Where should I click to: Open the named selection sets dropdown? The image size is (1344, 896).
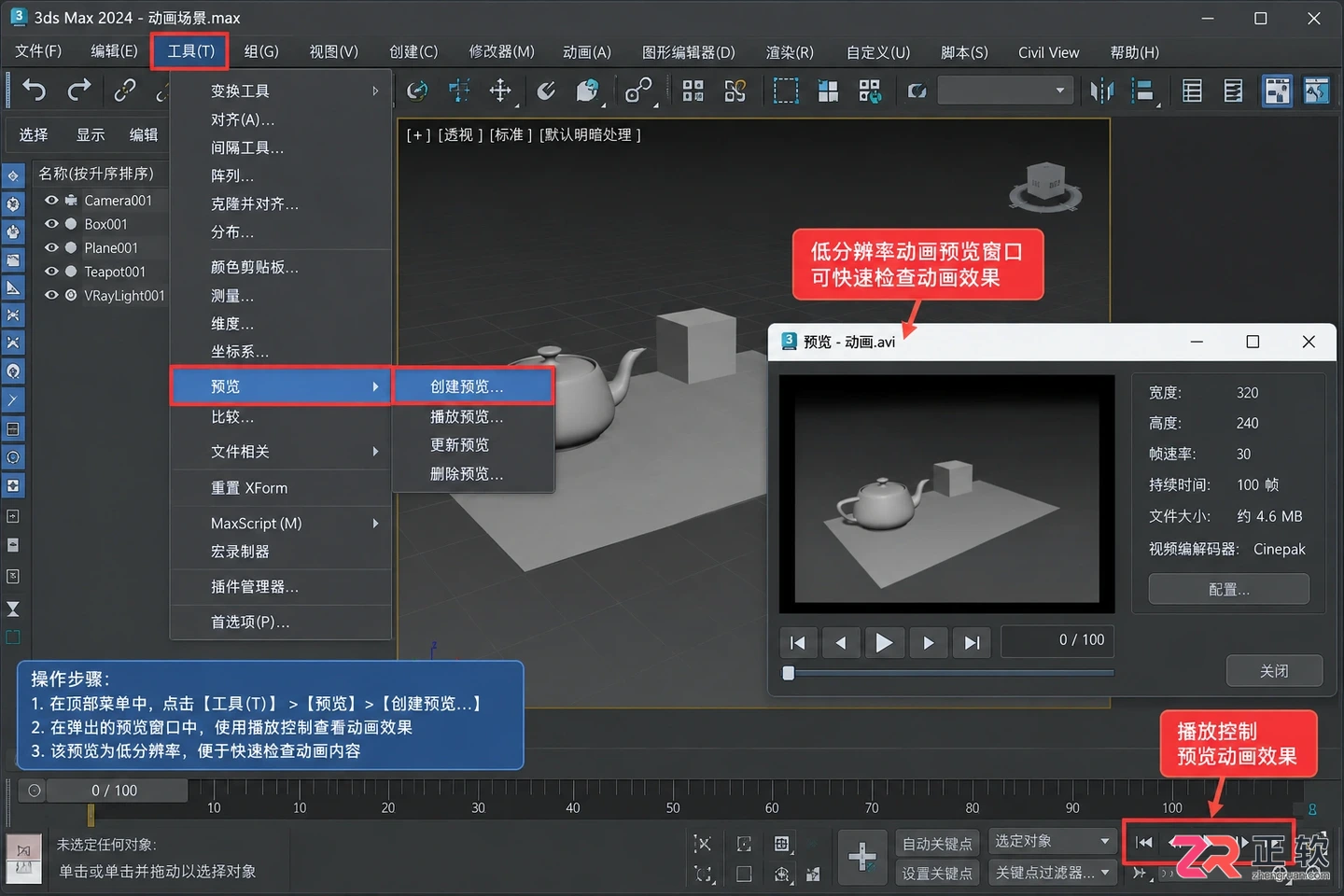[x=1006, y=91]
